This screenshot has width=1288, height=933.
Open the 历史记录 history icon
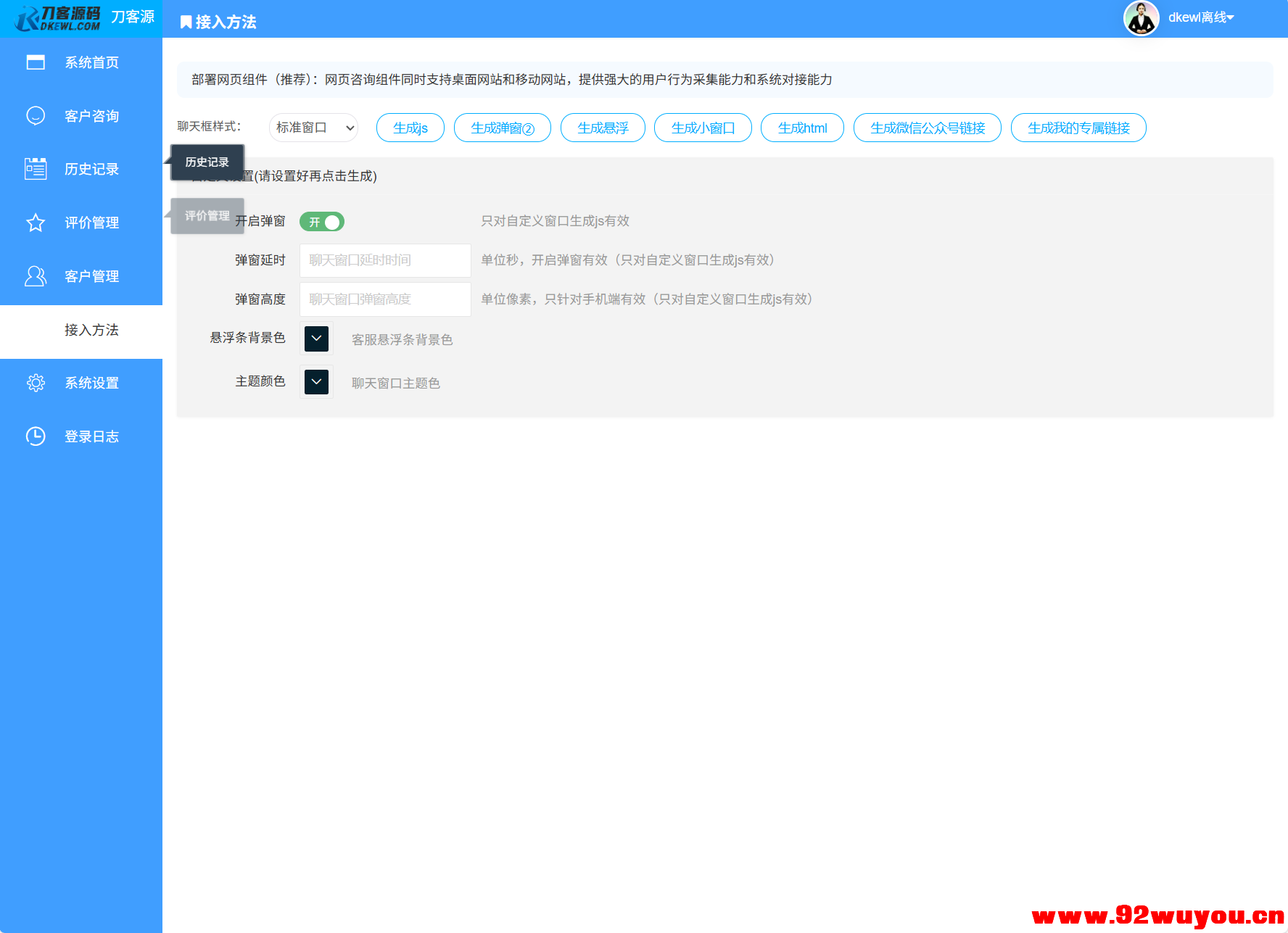(36, 169)
